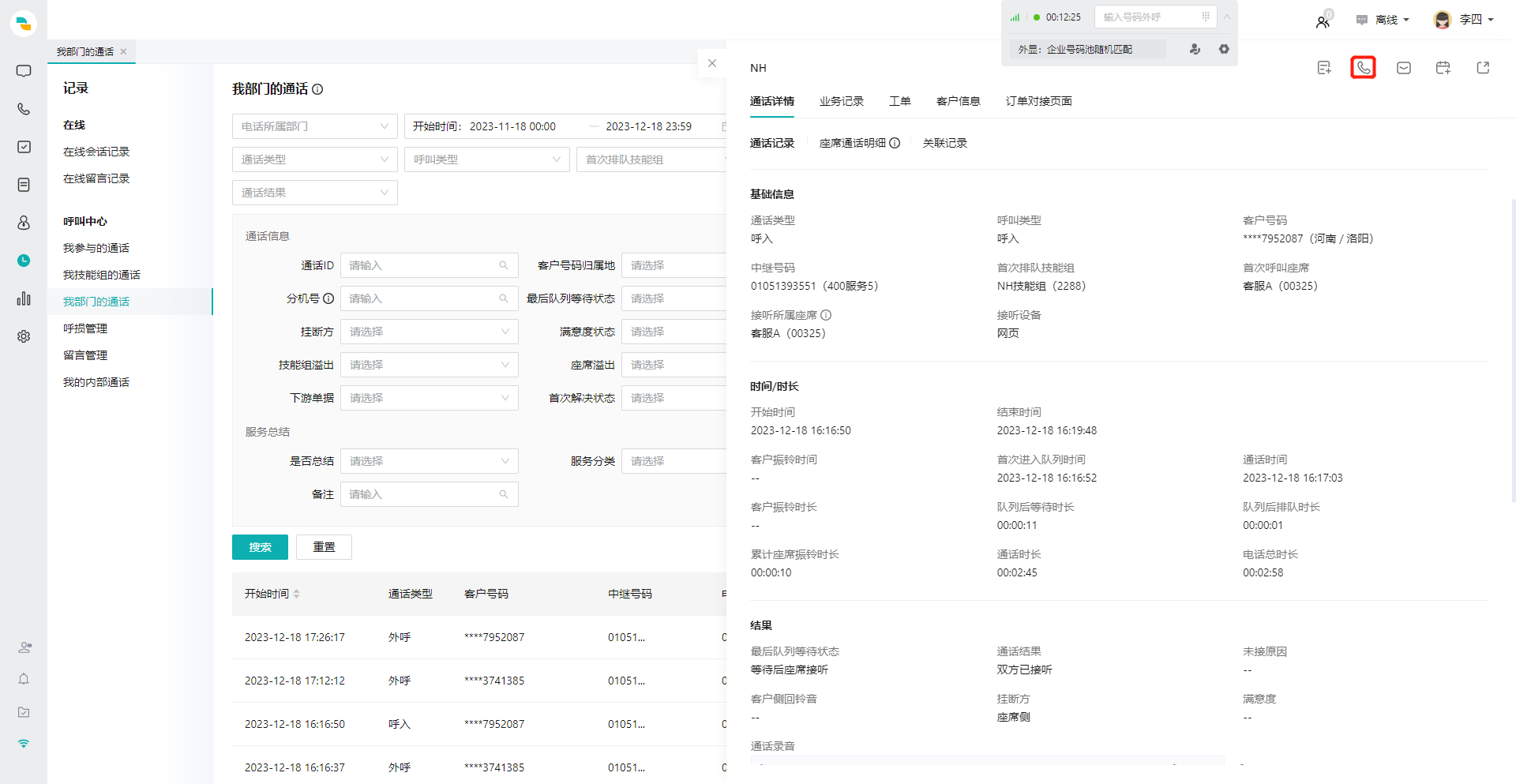Click info icon beside 接听所属座席
1516x784 pixels.
click(x=826, y=315)
